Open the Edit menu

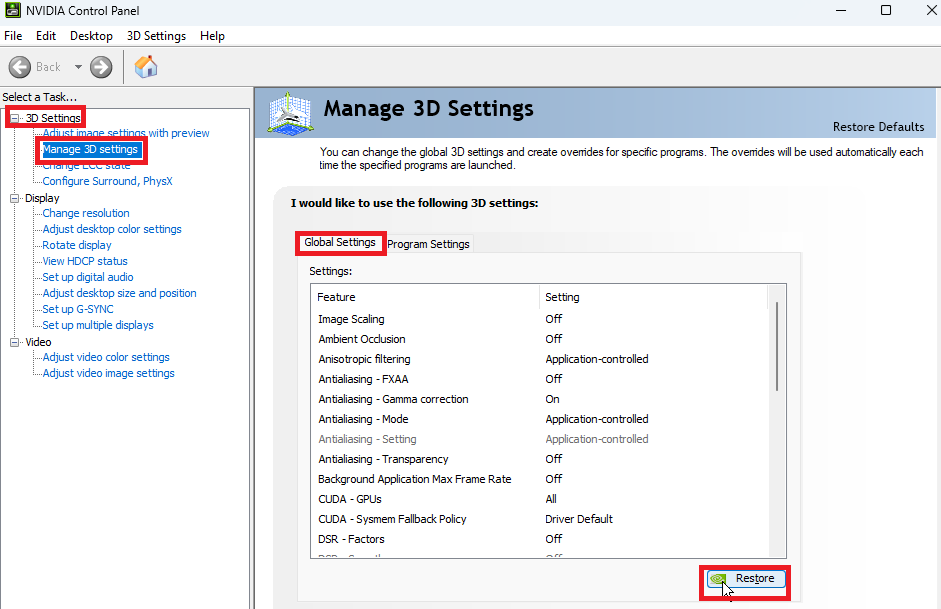pyautogui.click(x=46, y=36)
